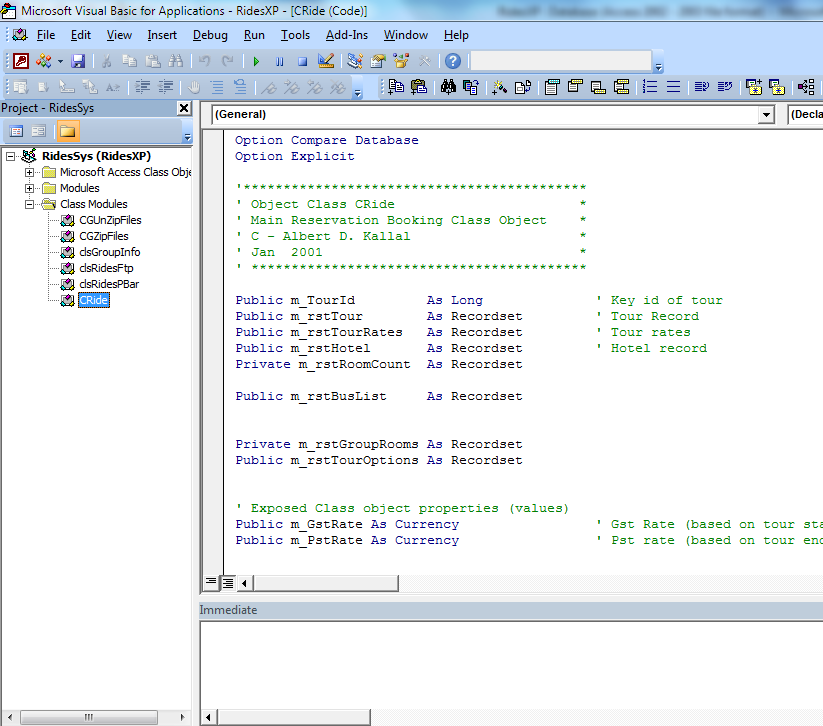Viewport: 823px width, 726px height.
Task: Select the clsGroupInfo class module
Action: pos(110,252)
